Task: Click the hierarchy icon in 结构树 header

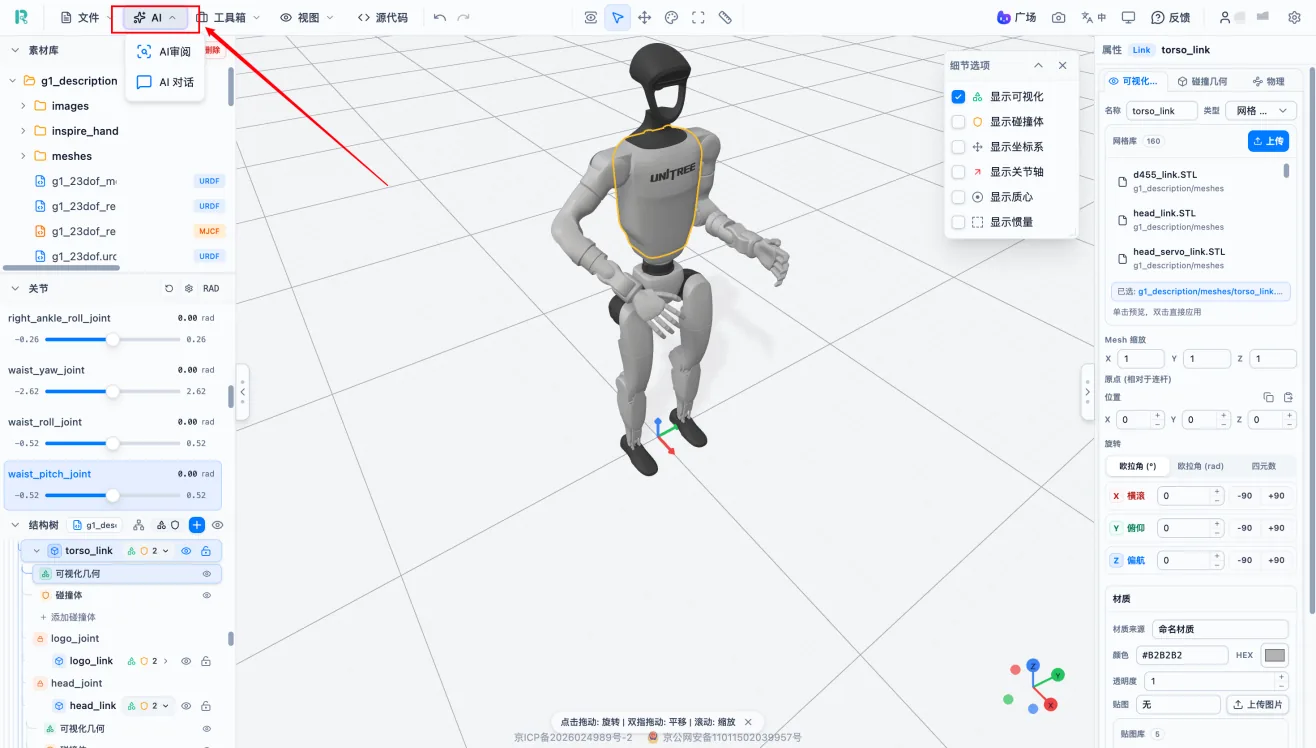Action: point(139,525)
